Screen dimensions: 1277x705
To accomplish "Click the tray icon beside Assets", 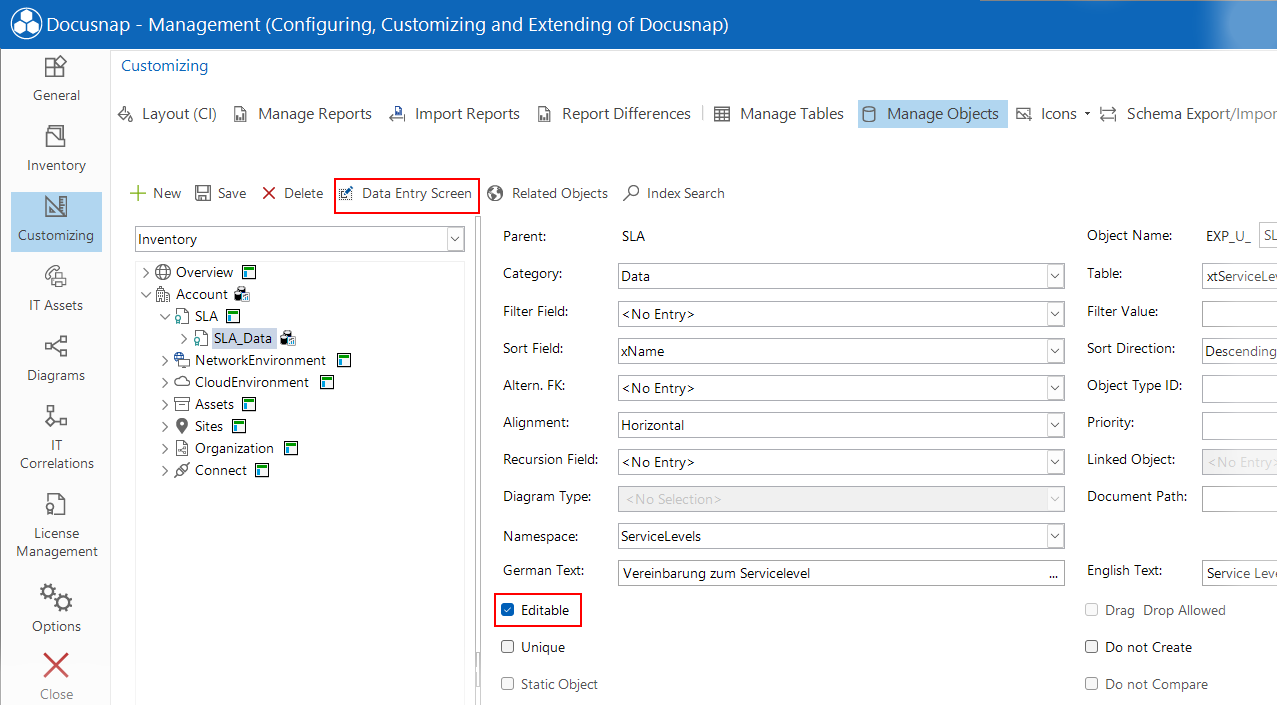I will (x=182, y=404).
